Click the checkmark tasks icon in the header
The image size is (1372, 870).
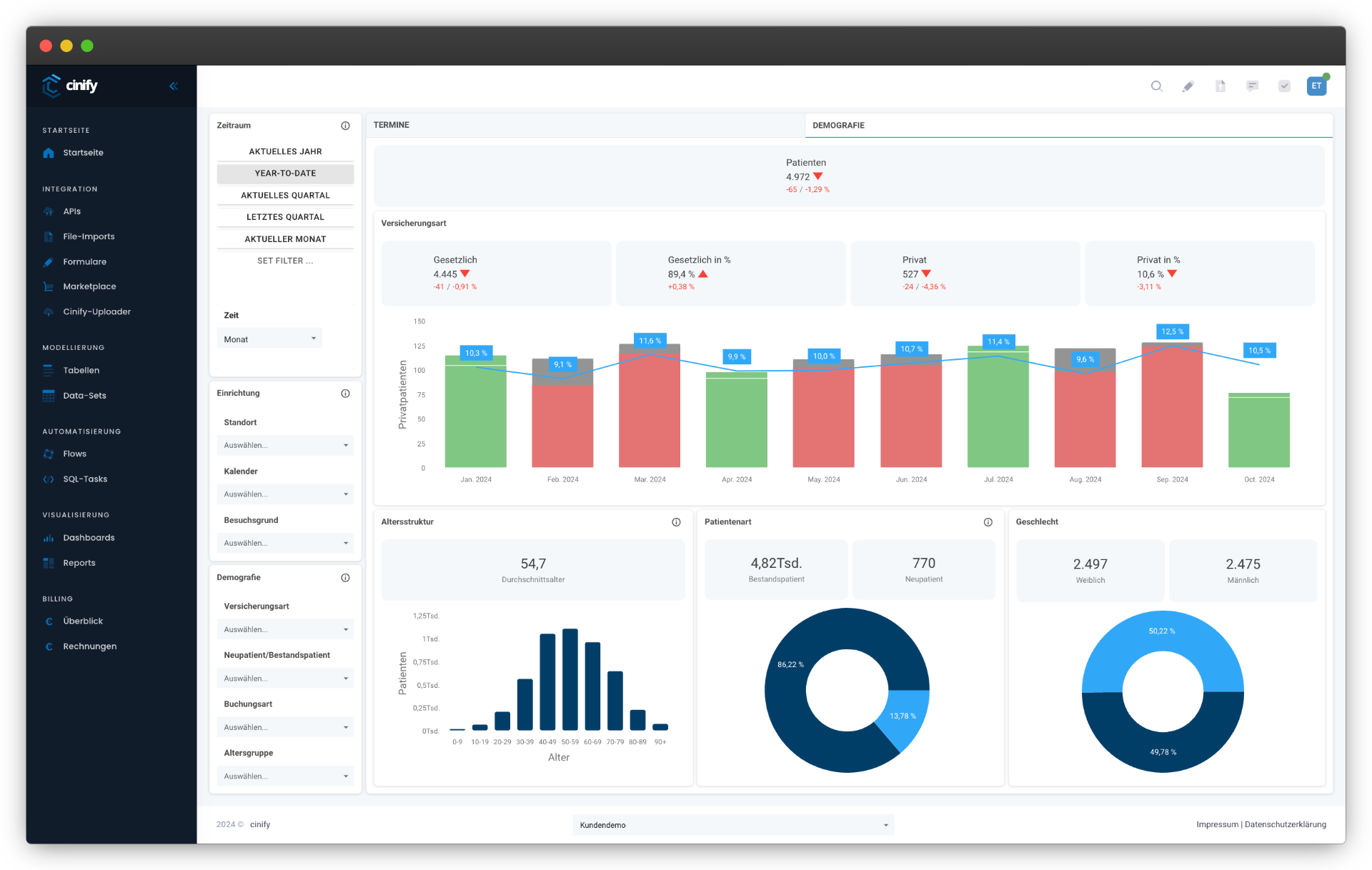1284,86
